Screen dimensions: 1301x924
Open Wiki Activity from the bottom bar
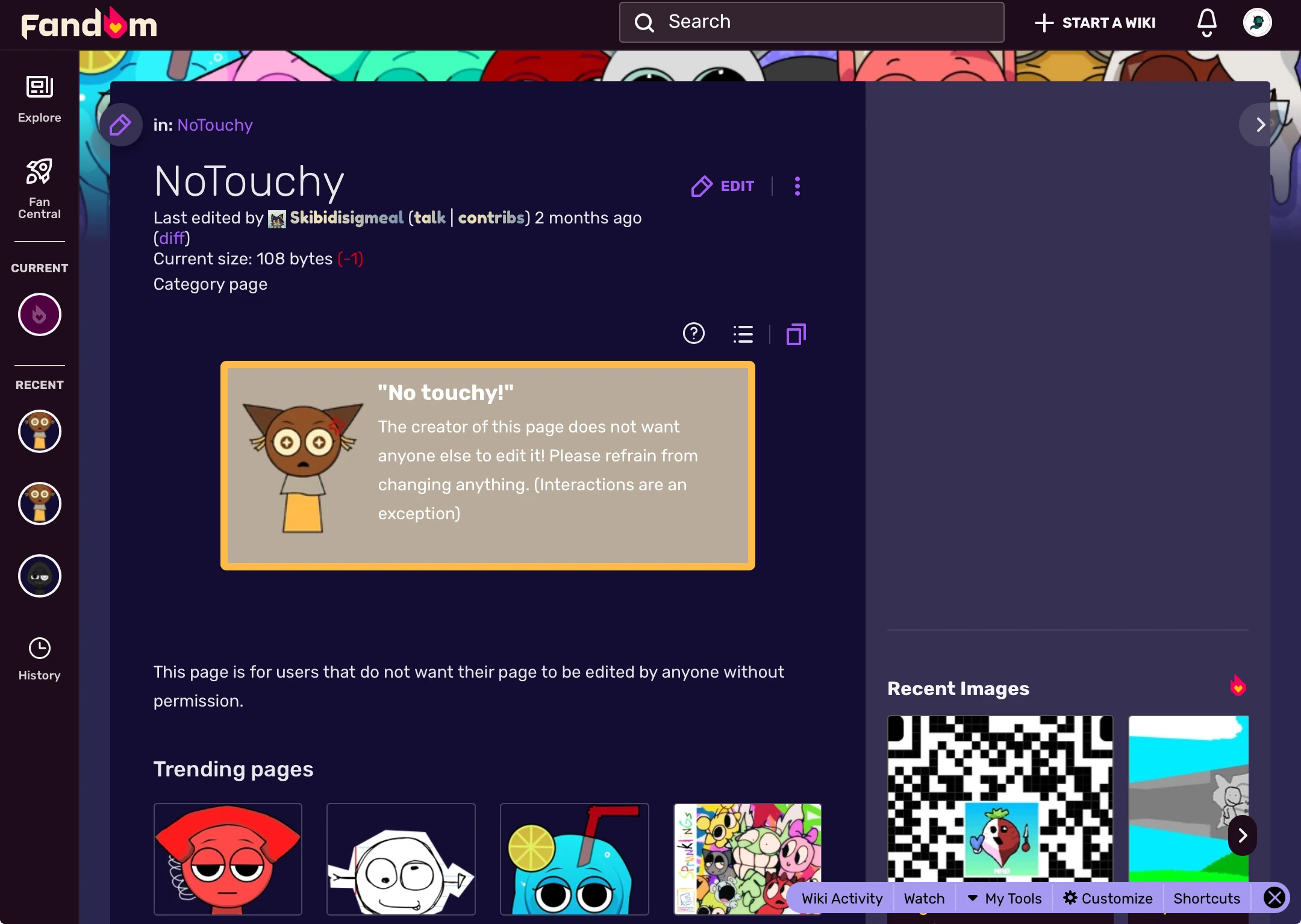841,898
